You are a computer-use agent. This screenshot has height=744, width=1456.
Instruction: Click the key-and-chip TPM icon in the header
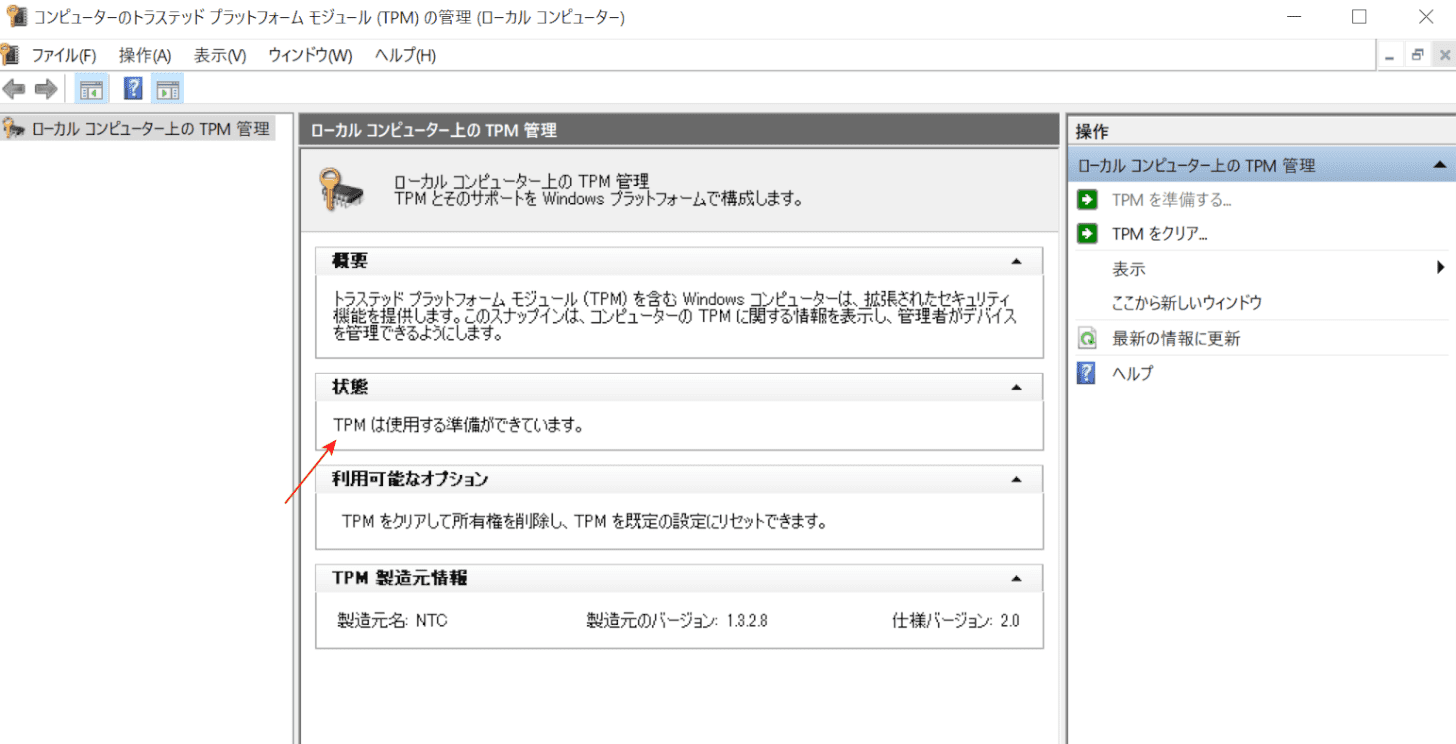(x=341, y=188)
